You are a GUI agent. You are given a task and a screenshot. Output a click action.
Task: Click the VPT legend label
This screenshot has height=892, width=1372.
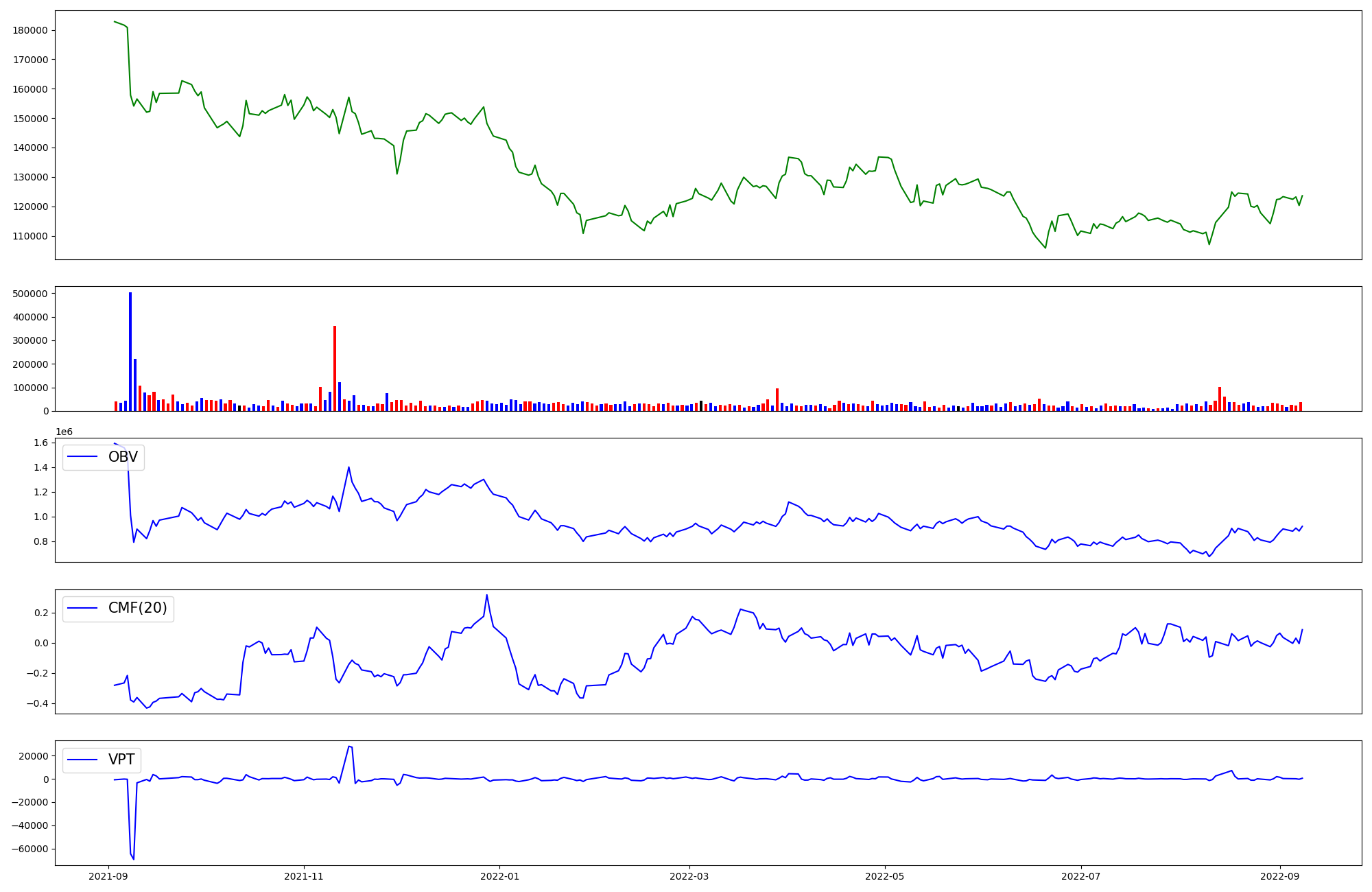coord(121,760)
